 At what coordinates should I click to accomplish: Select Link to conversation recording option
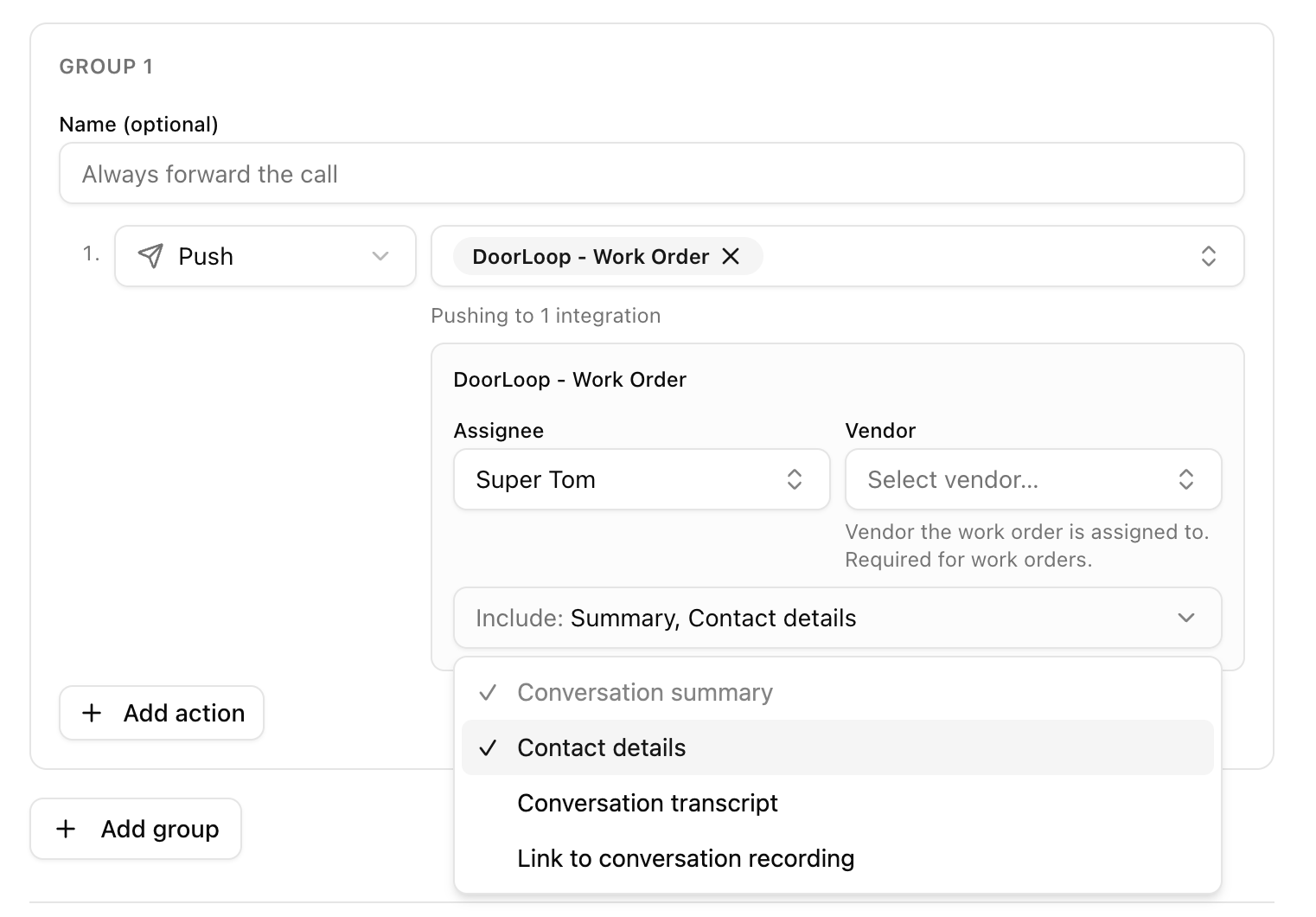[837, 858]
